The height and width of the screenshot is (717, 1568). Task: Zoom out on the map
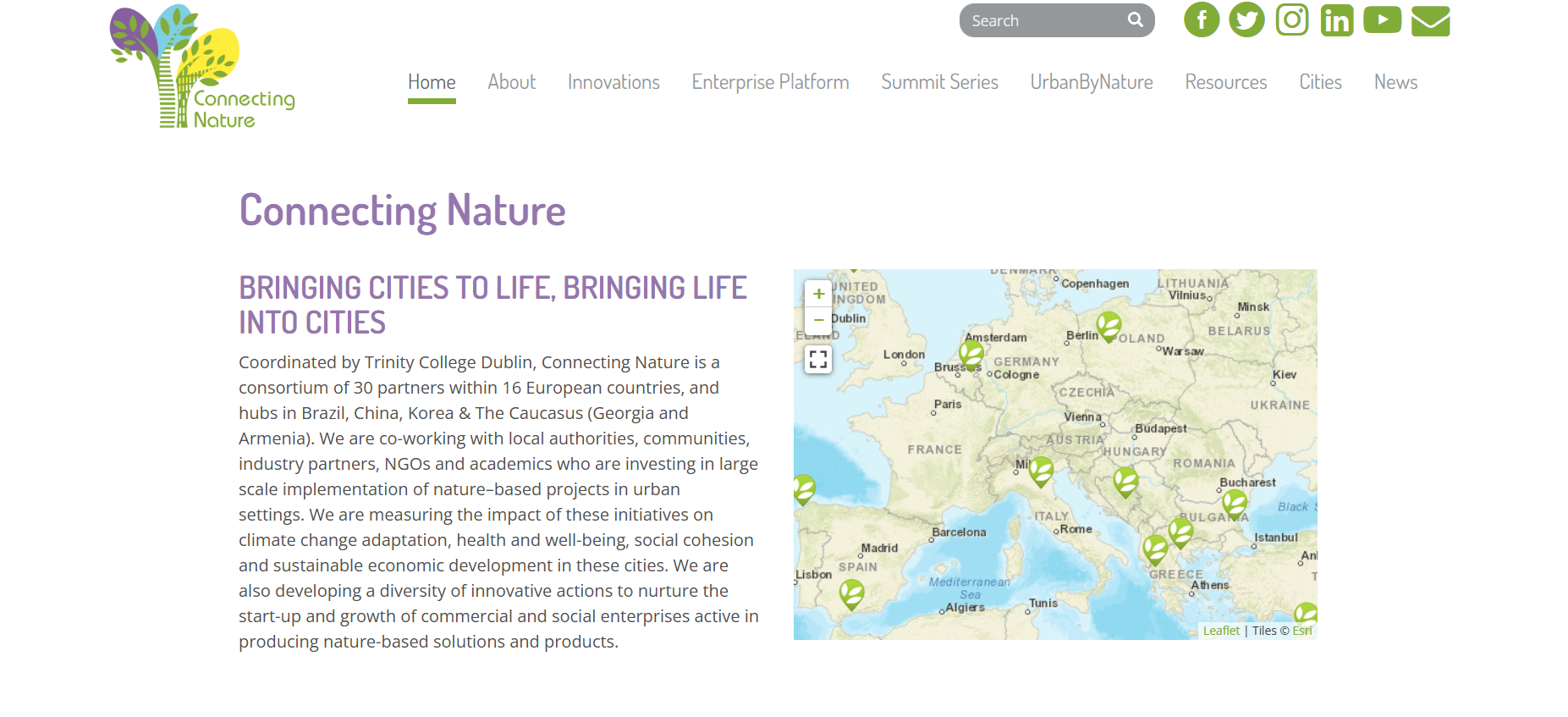pyautogui.click(x=818, y=320)
